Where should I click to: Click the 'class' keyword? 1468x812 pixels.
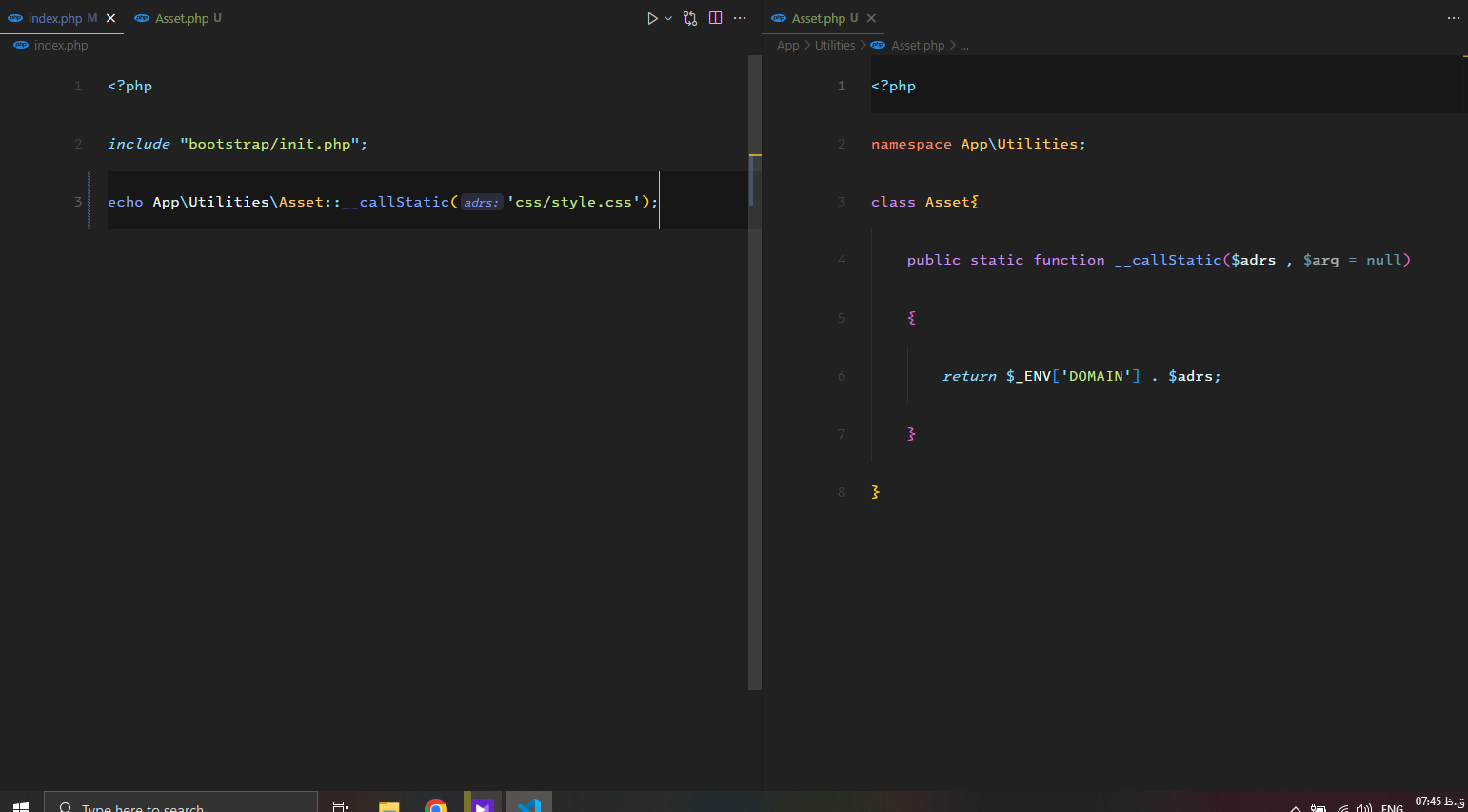pos(893,202)
